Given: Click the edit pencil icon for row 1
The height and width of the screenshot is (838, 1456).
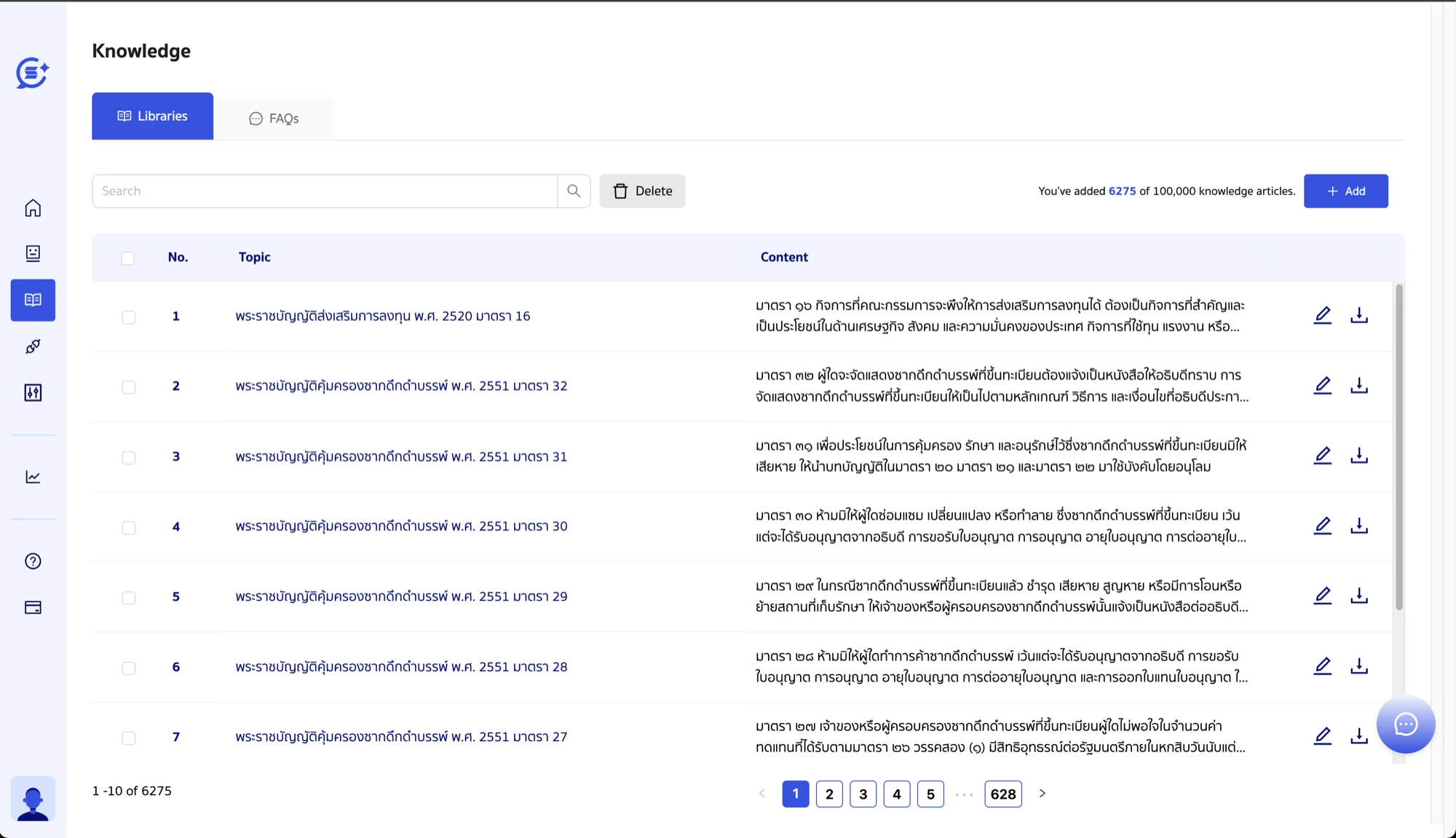Looking at the screenshot, I should coord(1322,315).
